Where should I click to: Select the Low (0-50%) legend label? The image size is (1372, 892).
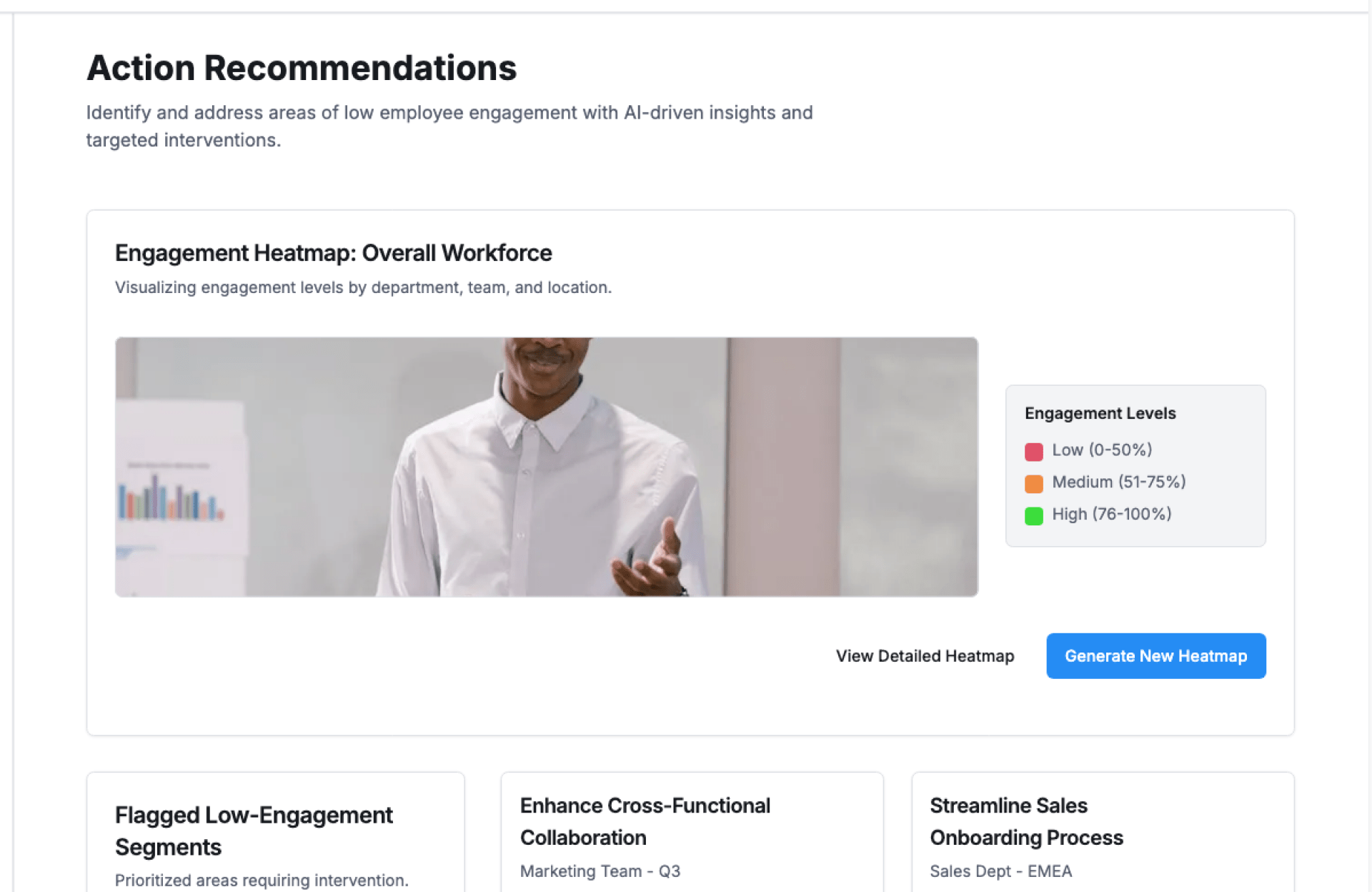(1102, 450)
